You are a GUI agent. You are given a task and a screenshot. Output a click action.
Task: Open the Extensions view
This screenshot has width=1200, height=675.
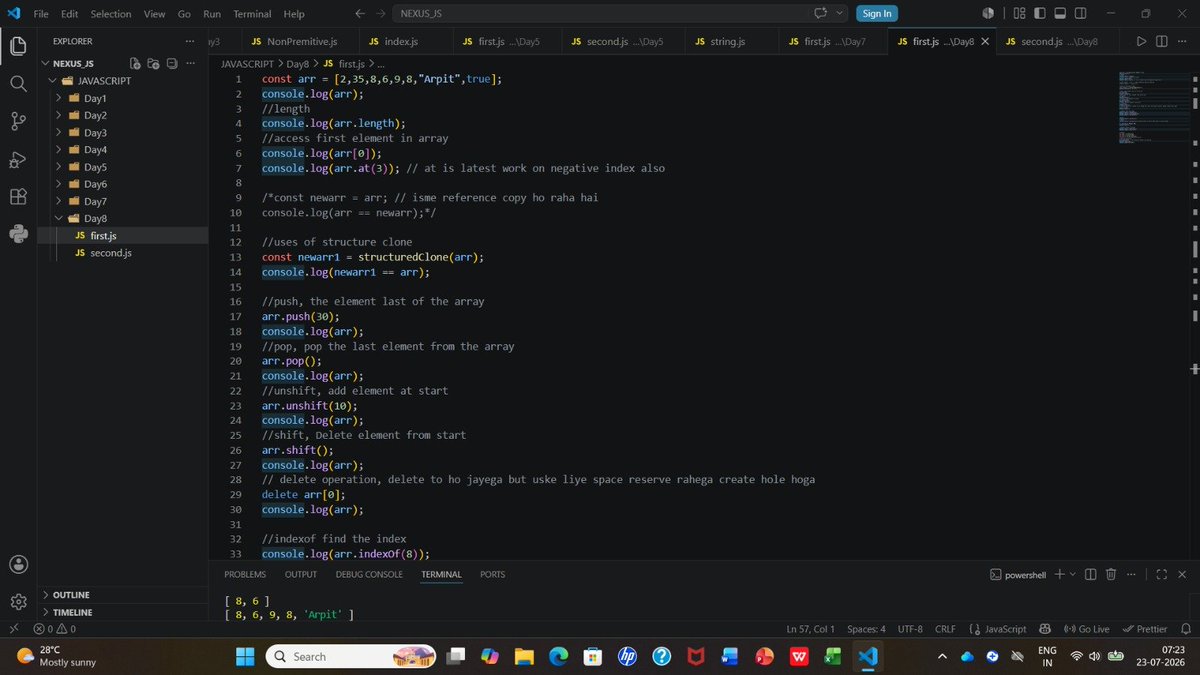pyautogui.click(x=18, y=196)
